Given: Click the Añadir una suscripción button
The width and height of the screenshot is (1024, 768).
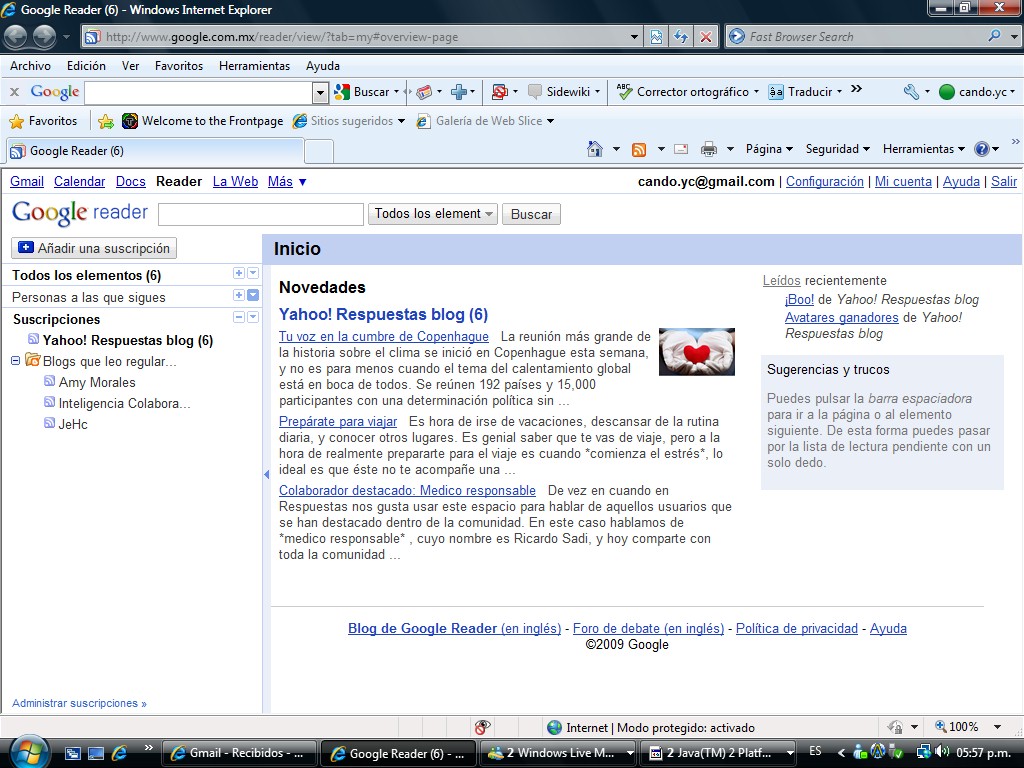Looking at the screenshot, I should point(94,248).
